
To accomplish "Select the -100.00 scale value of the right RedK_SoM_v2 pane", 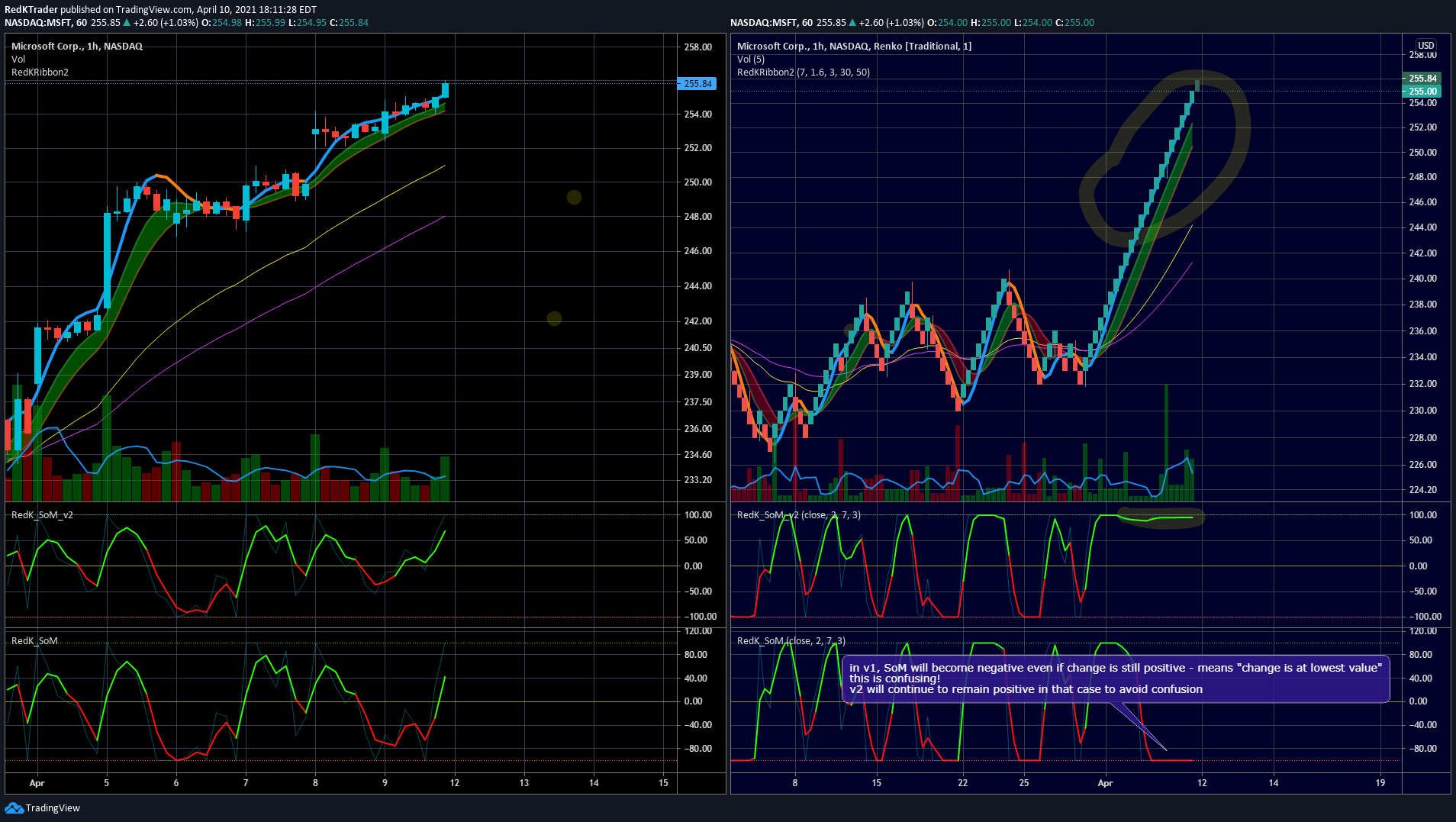I will tap(1425, 617).
